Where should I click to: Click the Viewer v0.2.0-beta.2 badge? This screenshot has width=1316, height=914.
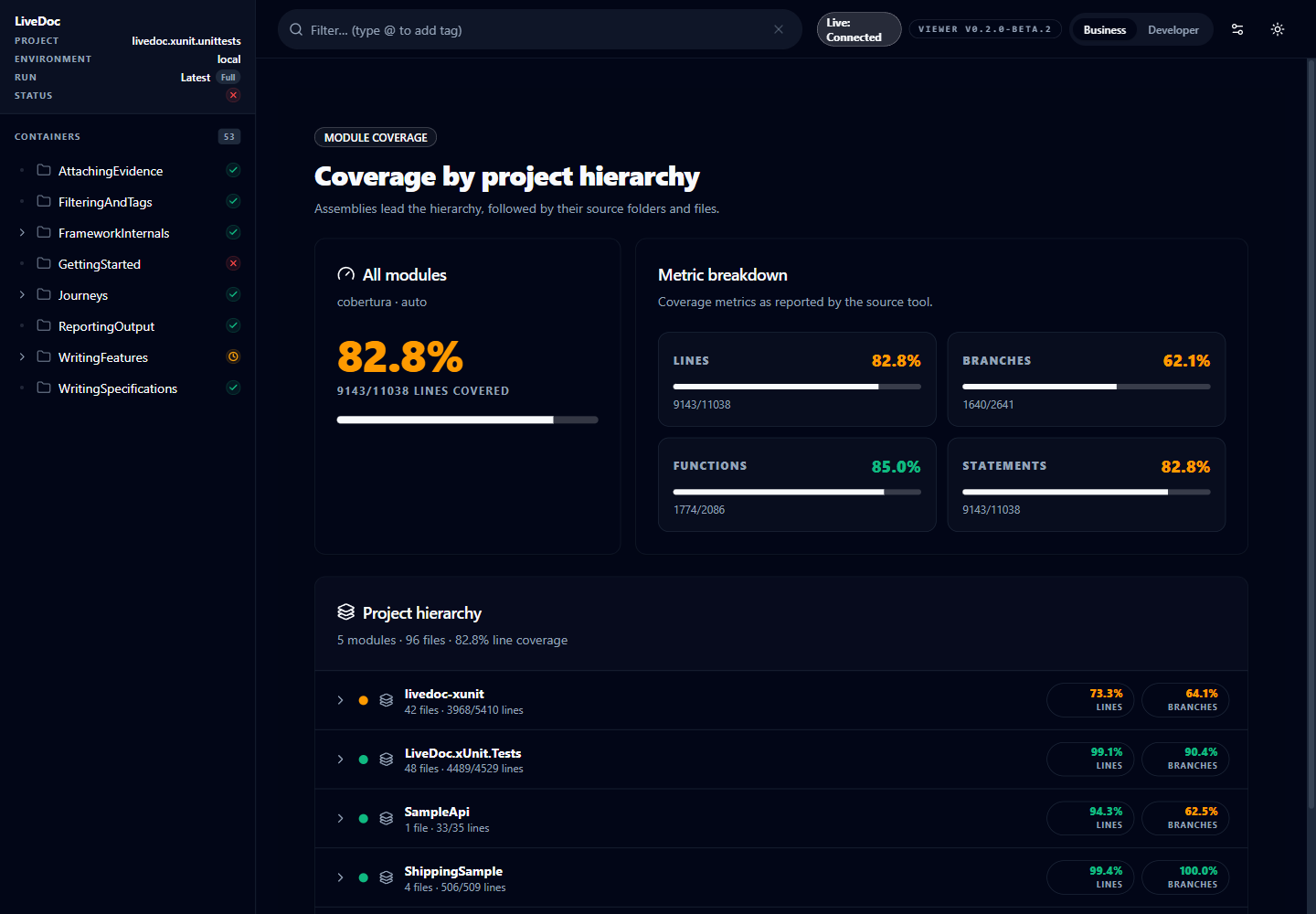point(985,29)
